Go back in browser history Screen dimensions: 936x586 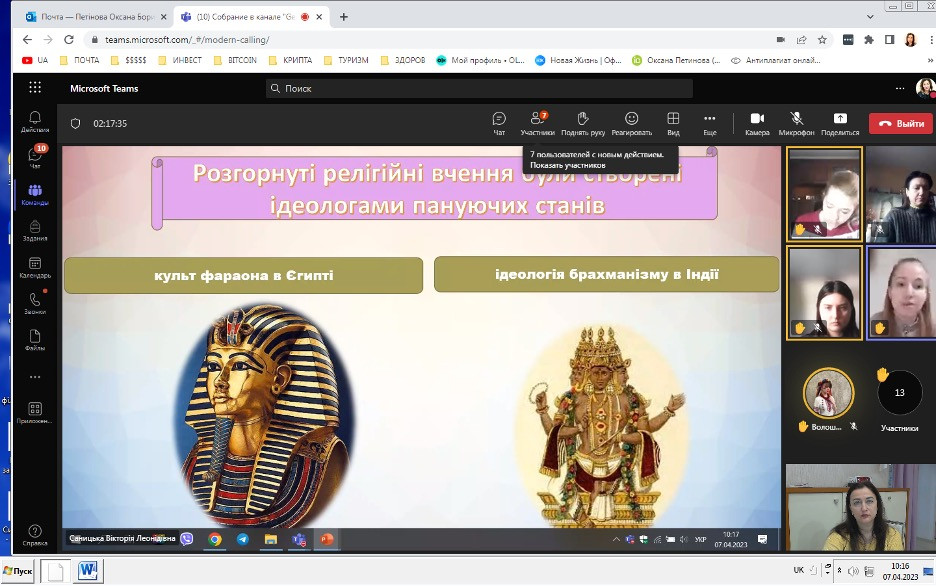27,39
